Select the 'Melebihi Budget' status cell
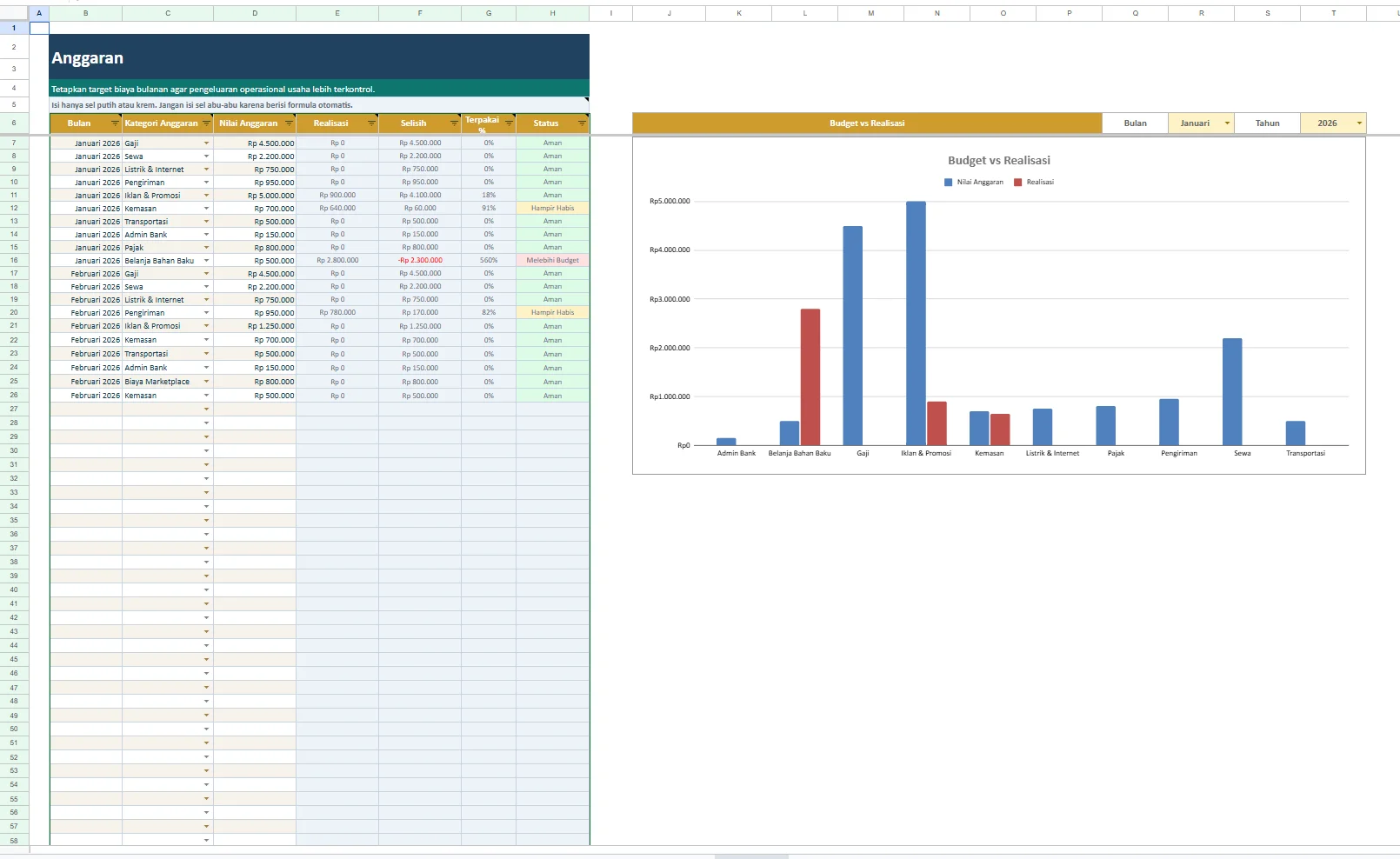This screenshot has width=1400, height=859. [x=552, y=260]
